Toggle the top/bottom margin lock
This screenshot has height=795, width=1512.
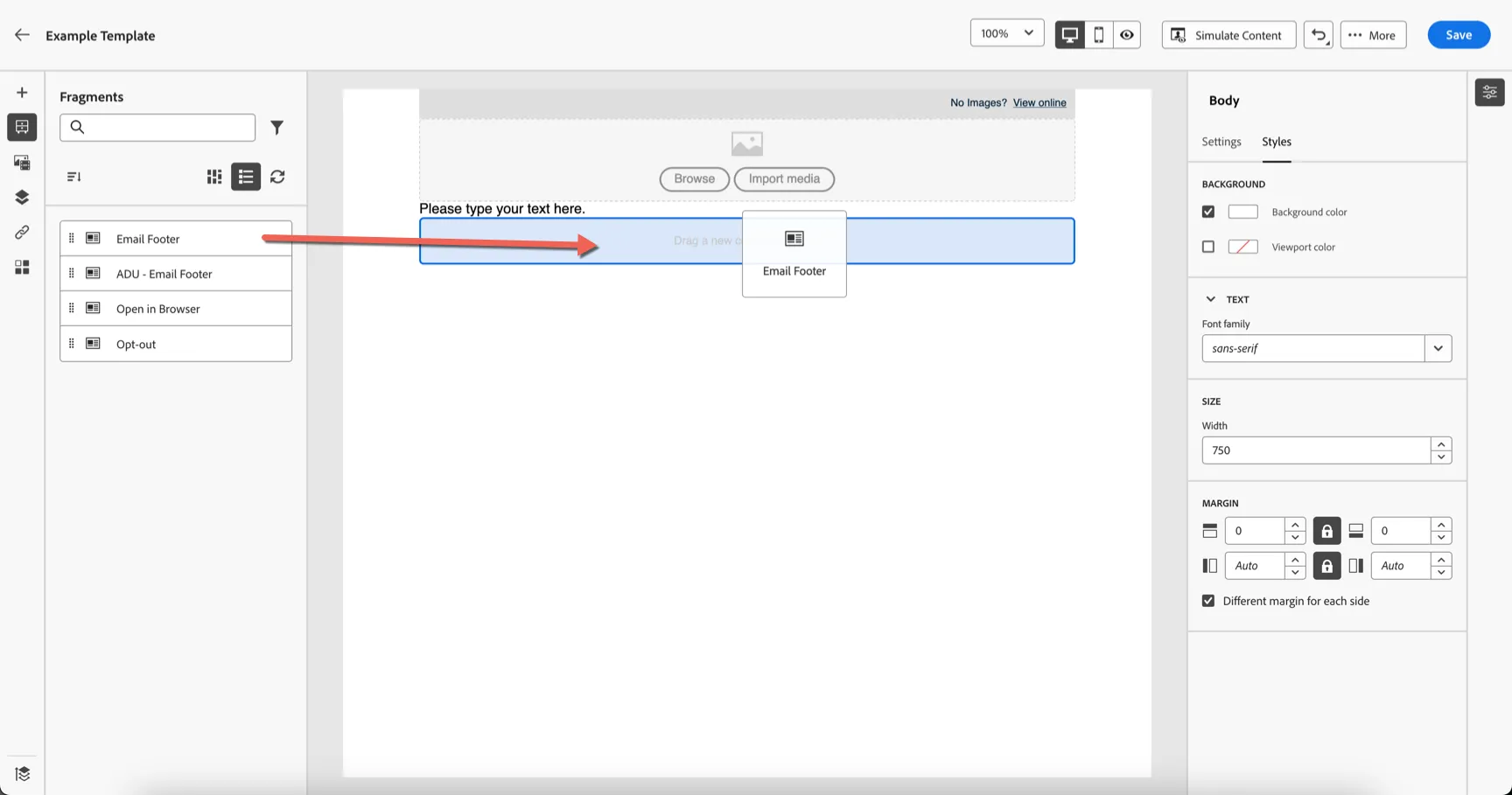pyautogui.click(x=1326, y=531)
